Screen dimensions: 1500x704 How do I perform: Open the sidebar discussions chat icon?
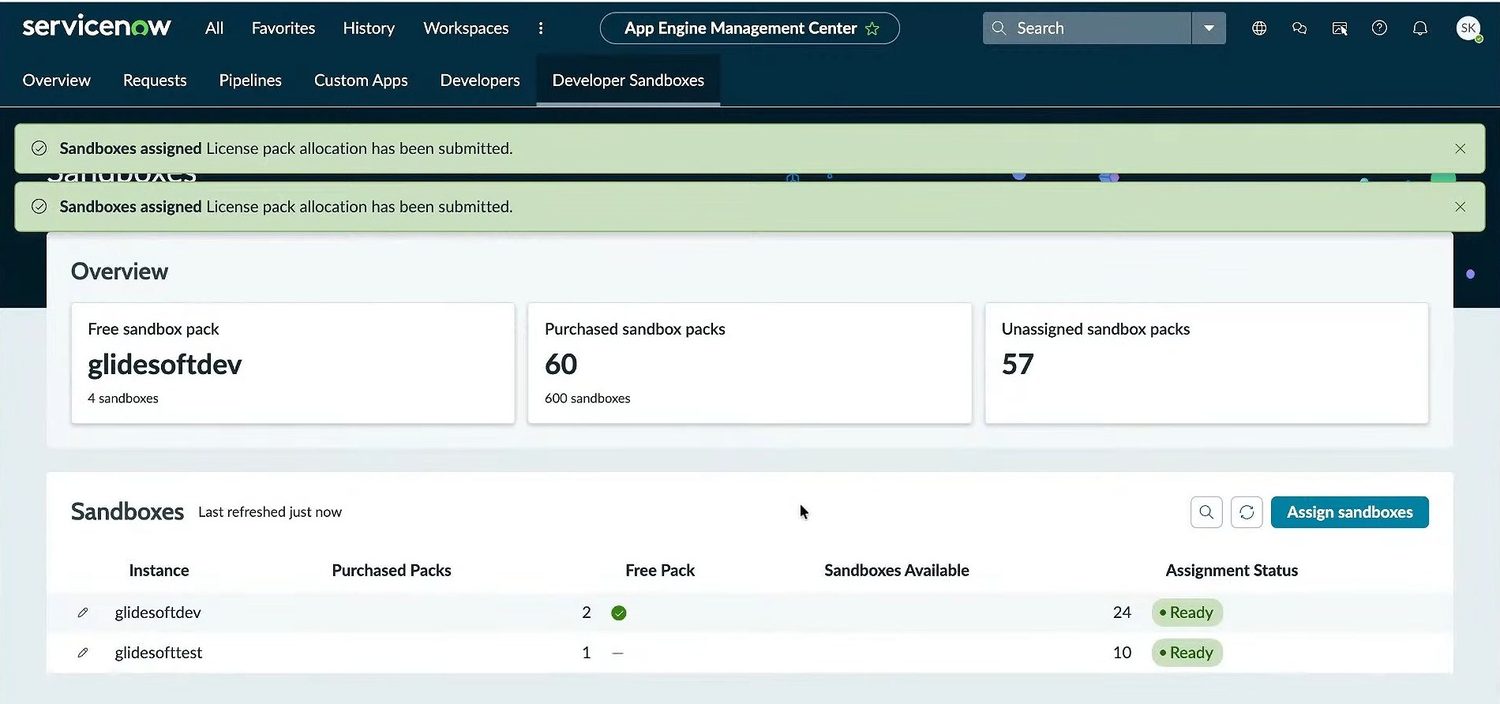(x=1299, y=28)
